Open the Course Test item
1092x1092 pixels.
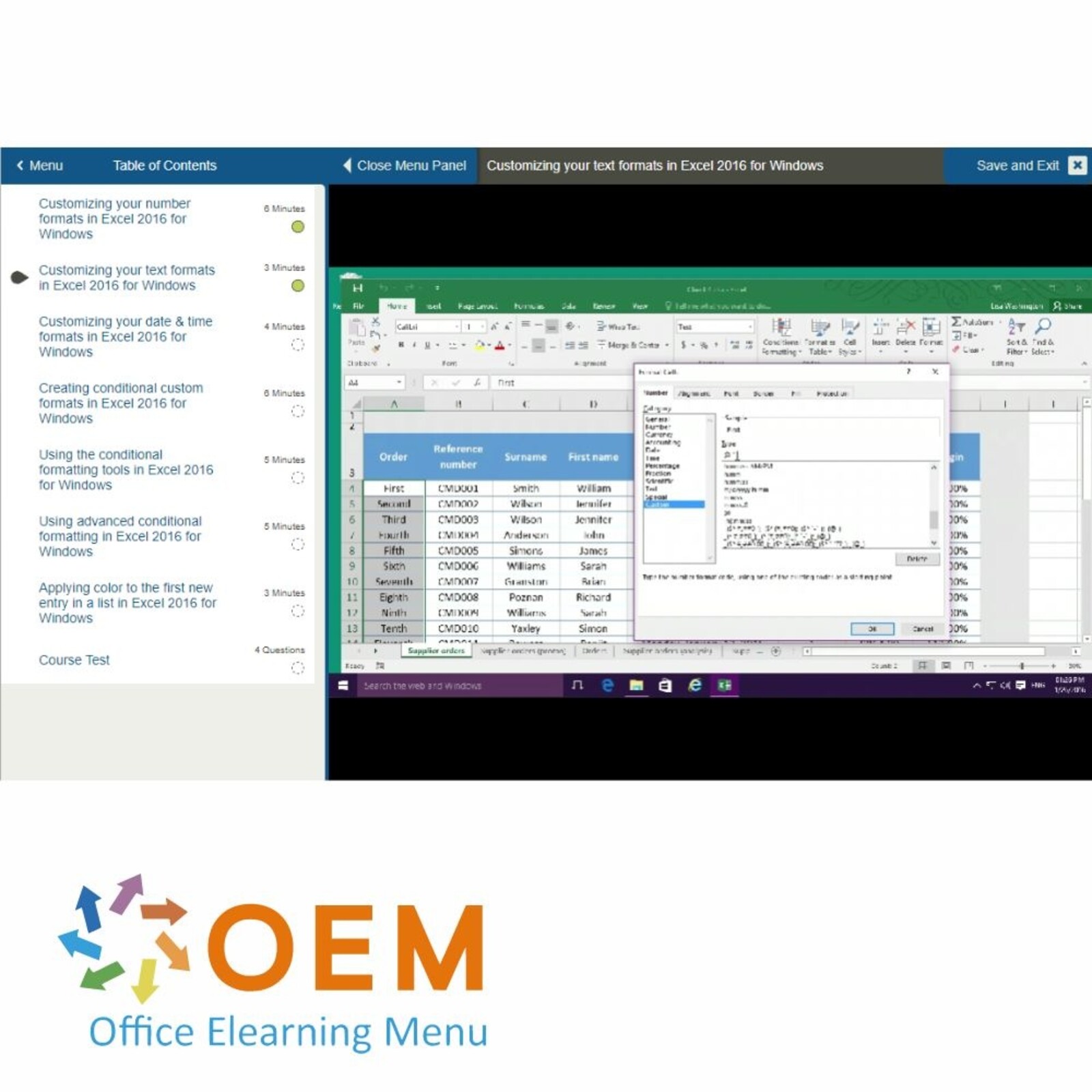(x=74, y=660)
